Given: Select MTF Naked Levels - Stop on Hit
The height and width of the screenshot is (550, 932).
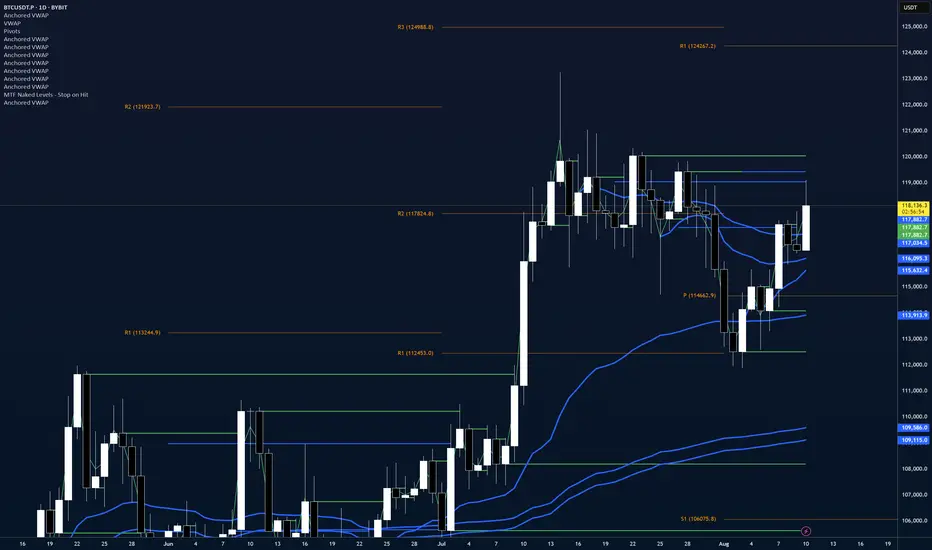Looking at the screenshot, I should pos(46,95).
